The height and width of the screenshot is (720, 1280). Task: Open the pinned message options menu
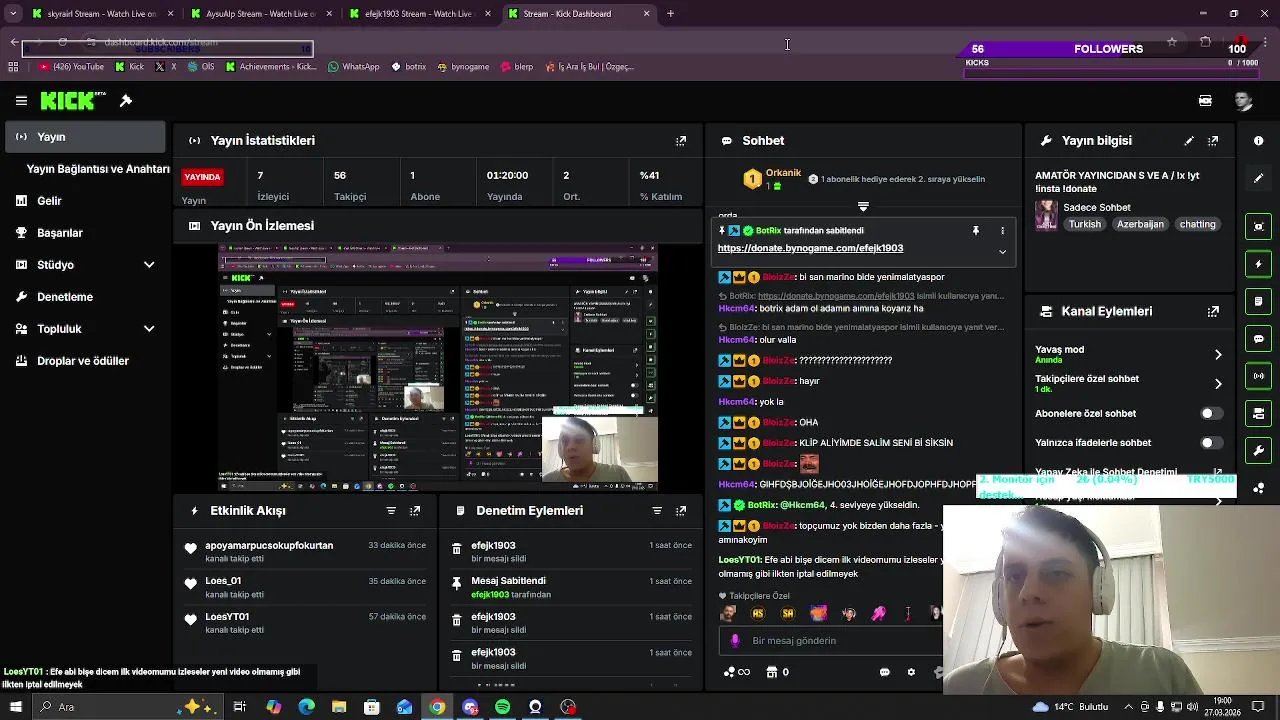1002,231
